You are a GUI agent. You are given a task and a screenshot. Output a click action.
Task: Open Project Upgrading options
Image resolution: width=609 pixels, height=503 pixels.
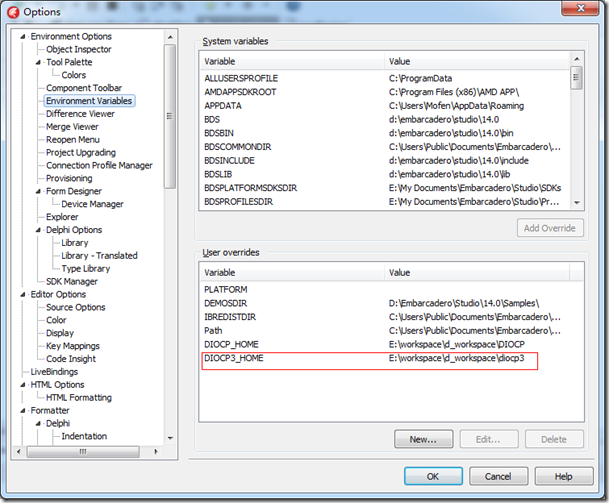coord(81,152)
